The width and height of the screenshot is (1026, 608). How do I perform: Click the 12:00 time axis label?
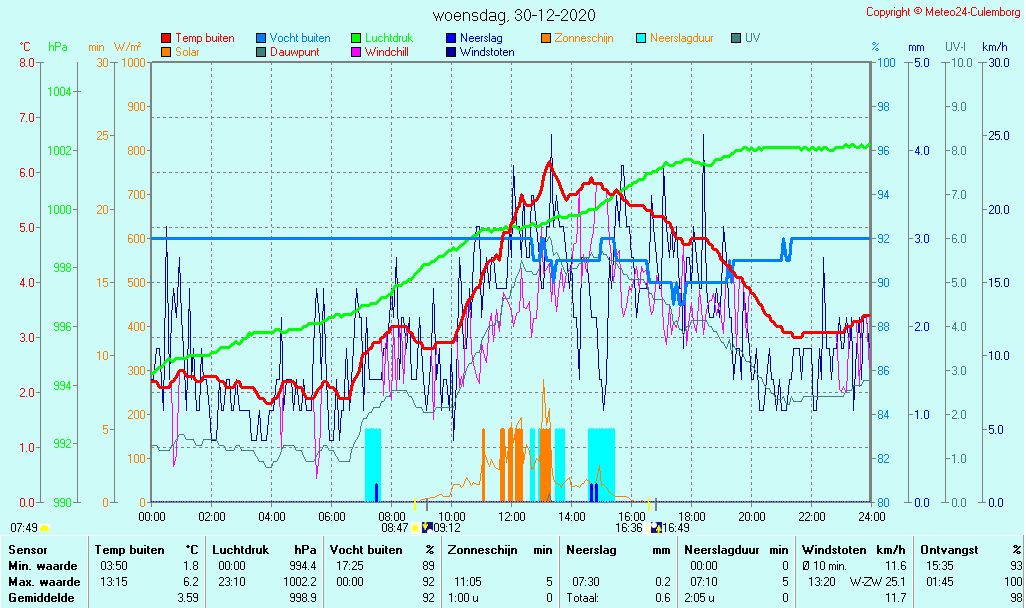tap(512, 516)
